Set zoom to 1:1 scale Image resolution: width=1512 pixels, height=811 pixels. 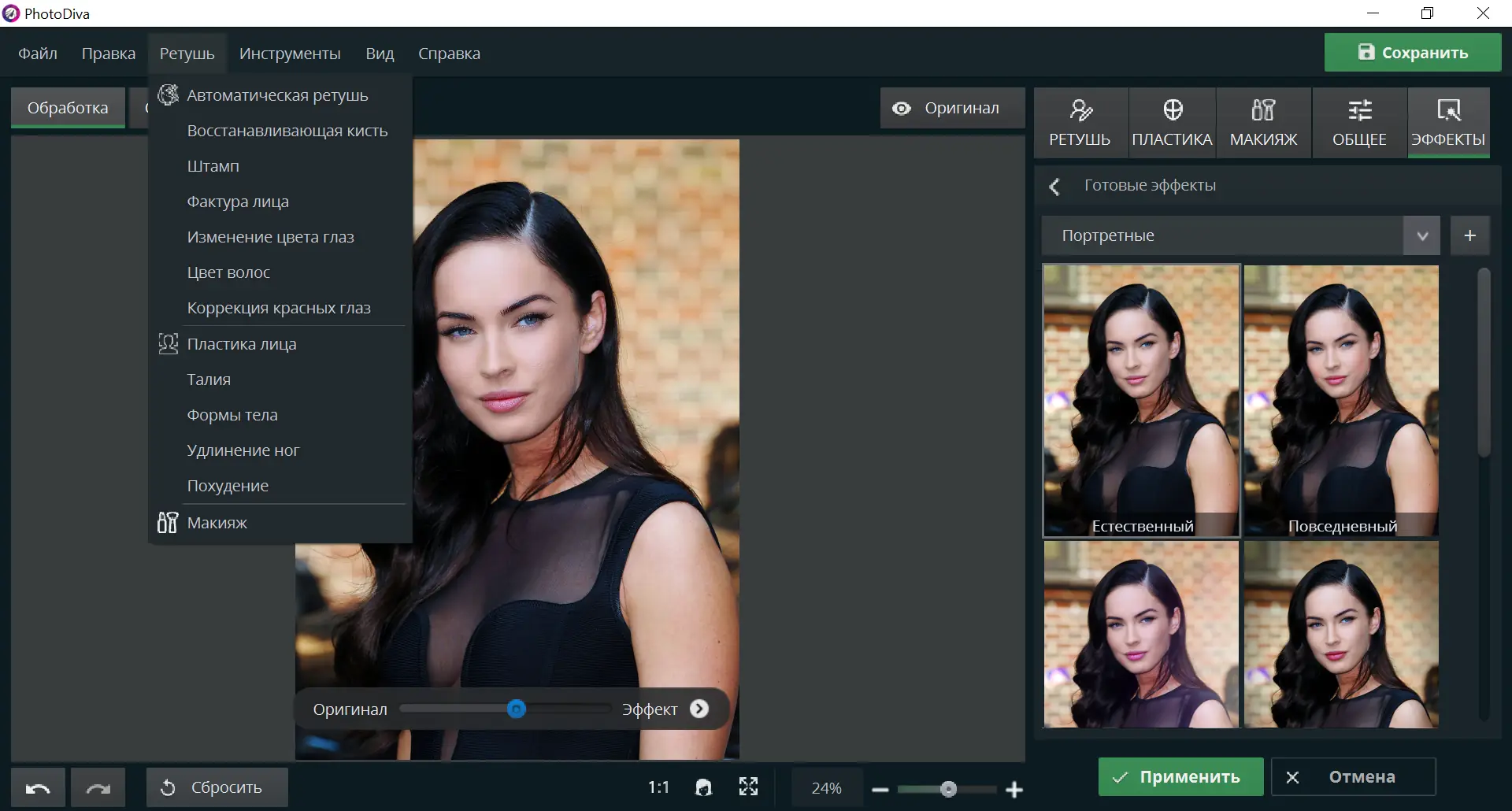(658, 787)
